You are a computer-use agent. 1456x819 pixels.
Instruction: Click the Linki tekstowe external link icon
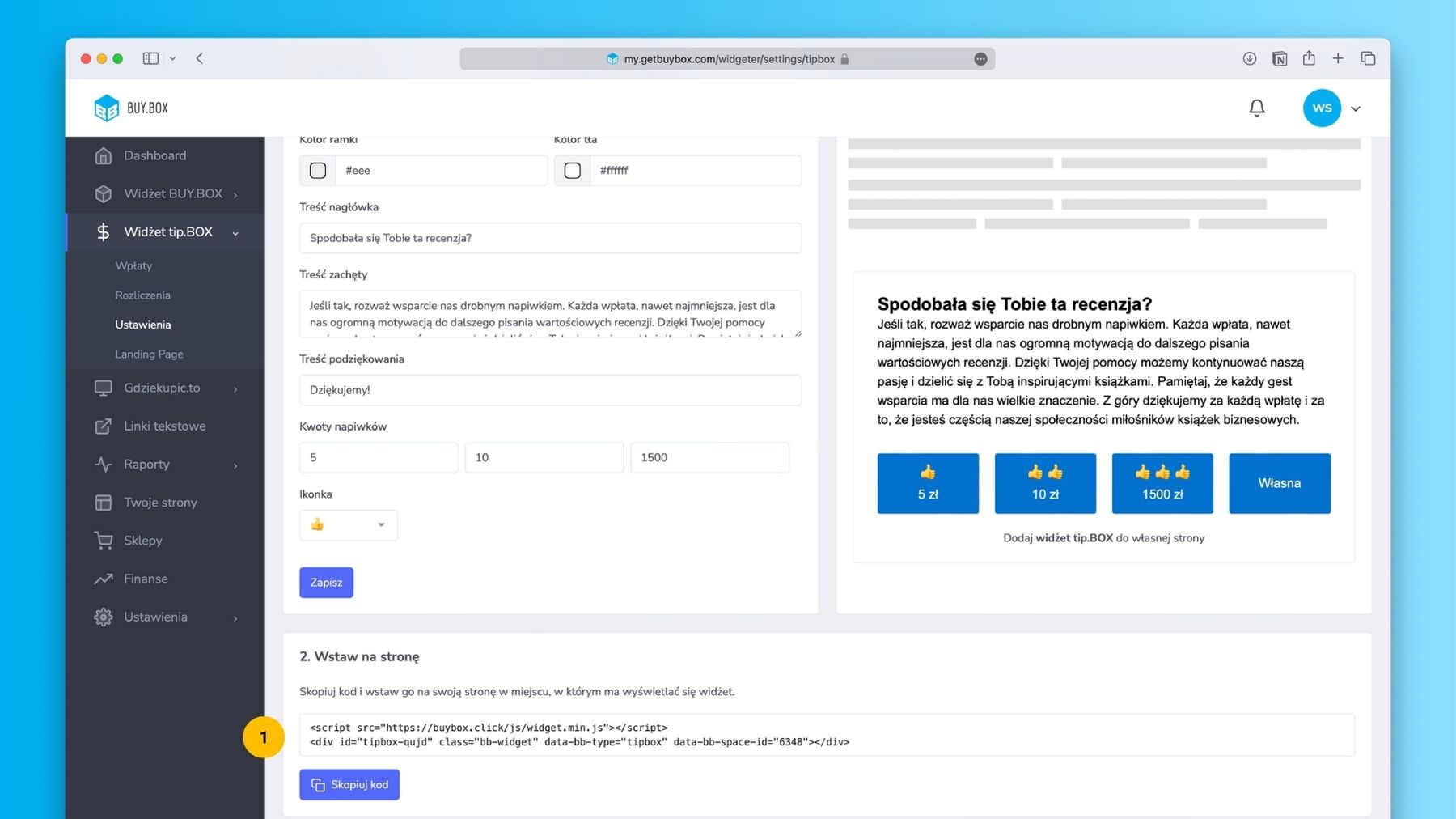104,426
